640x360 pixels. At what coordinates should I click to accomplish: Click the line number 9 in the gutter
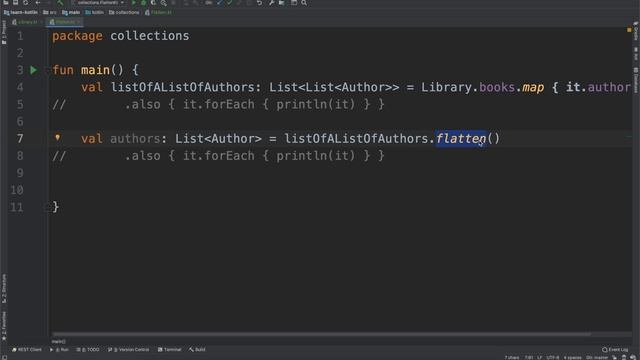point(20,173)
